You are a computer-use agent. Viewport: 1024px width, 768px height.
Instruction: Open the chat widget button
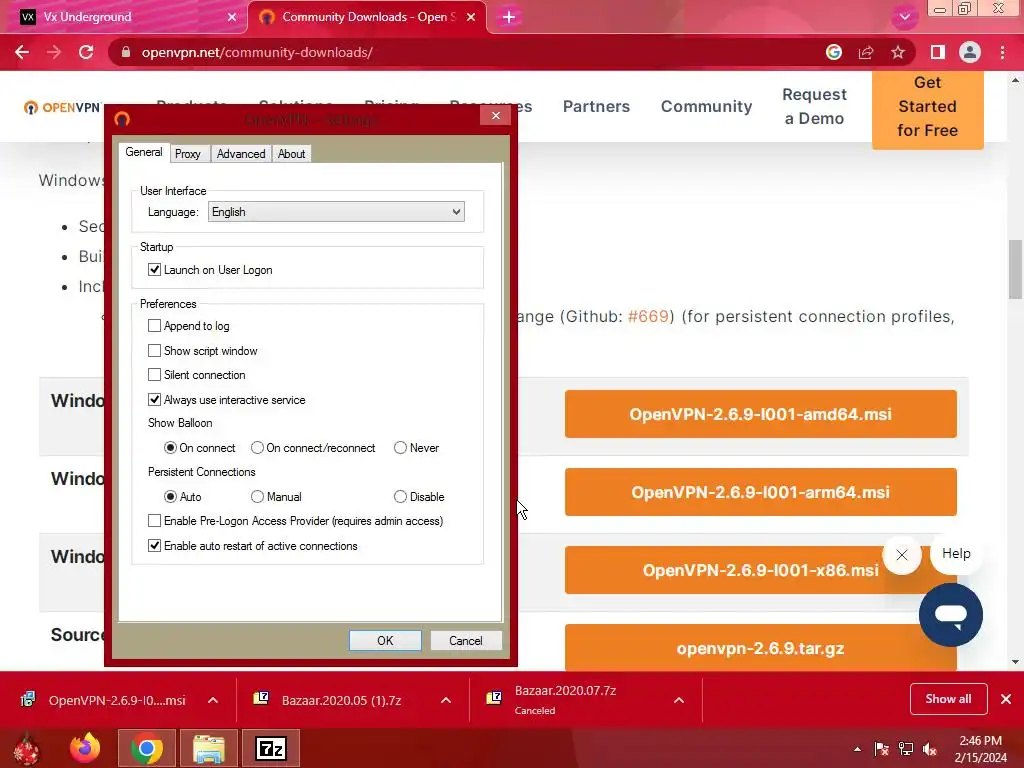[x=951, y=615]
